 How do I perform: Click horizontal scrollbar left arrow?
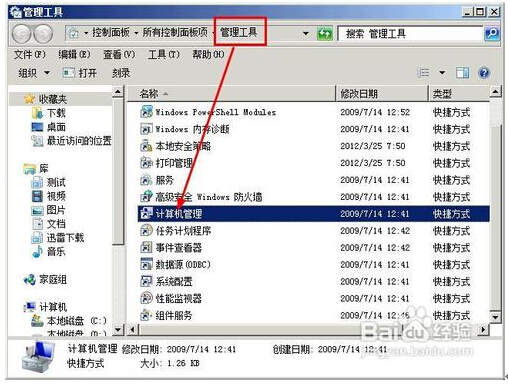point(132,330)
